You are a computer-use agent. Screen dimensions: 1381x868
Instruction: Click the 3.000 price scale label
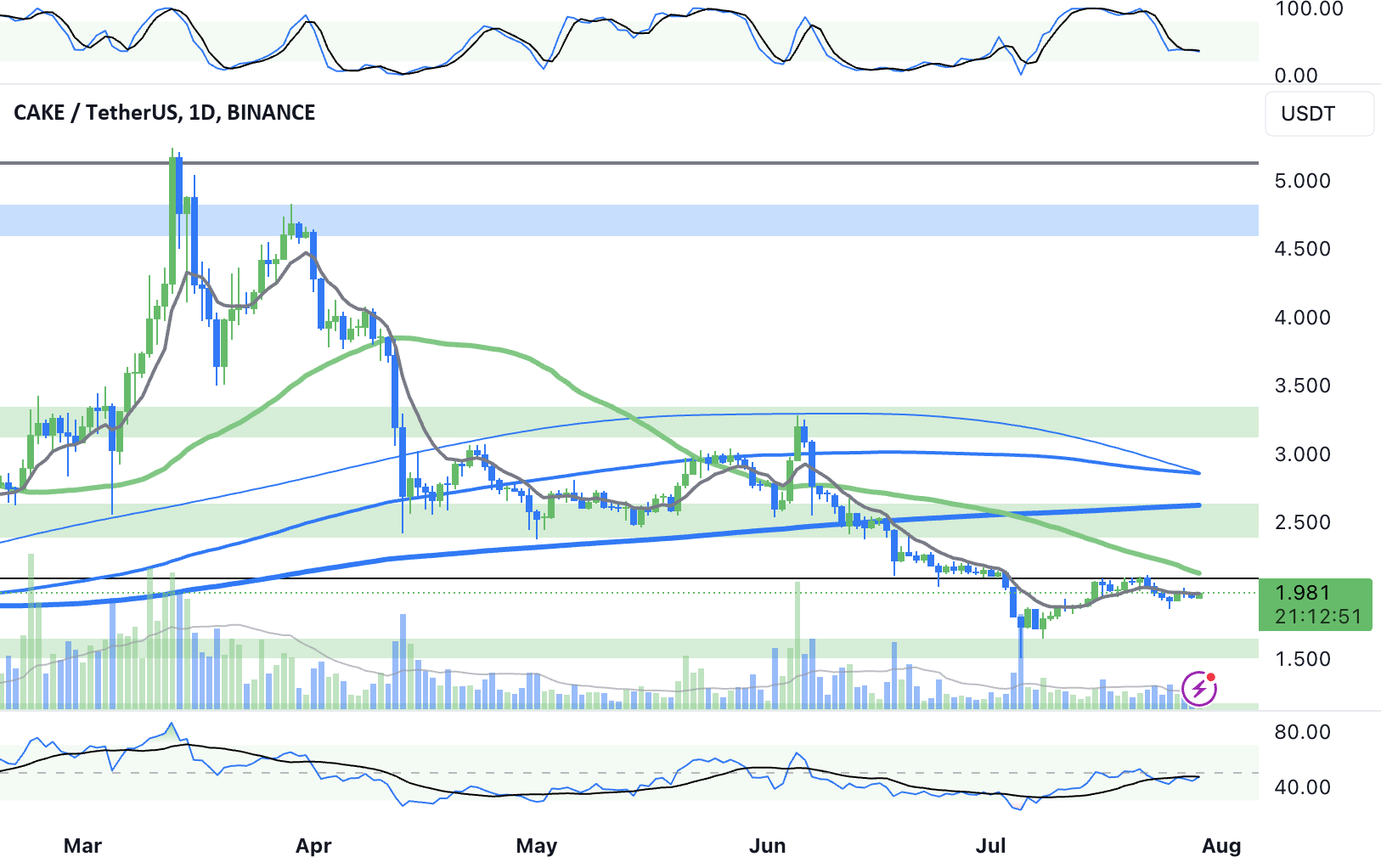click(x=1302, y=454)
